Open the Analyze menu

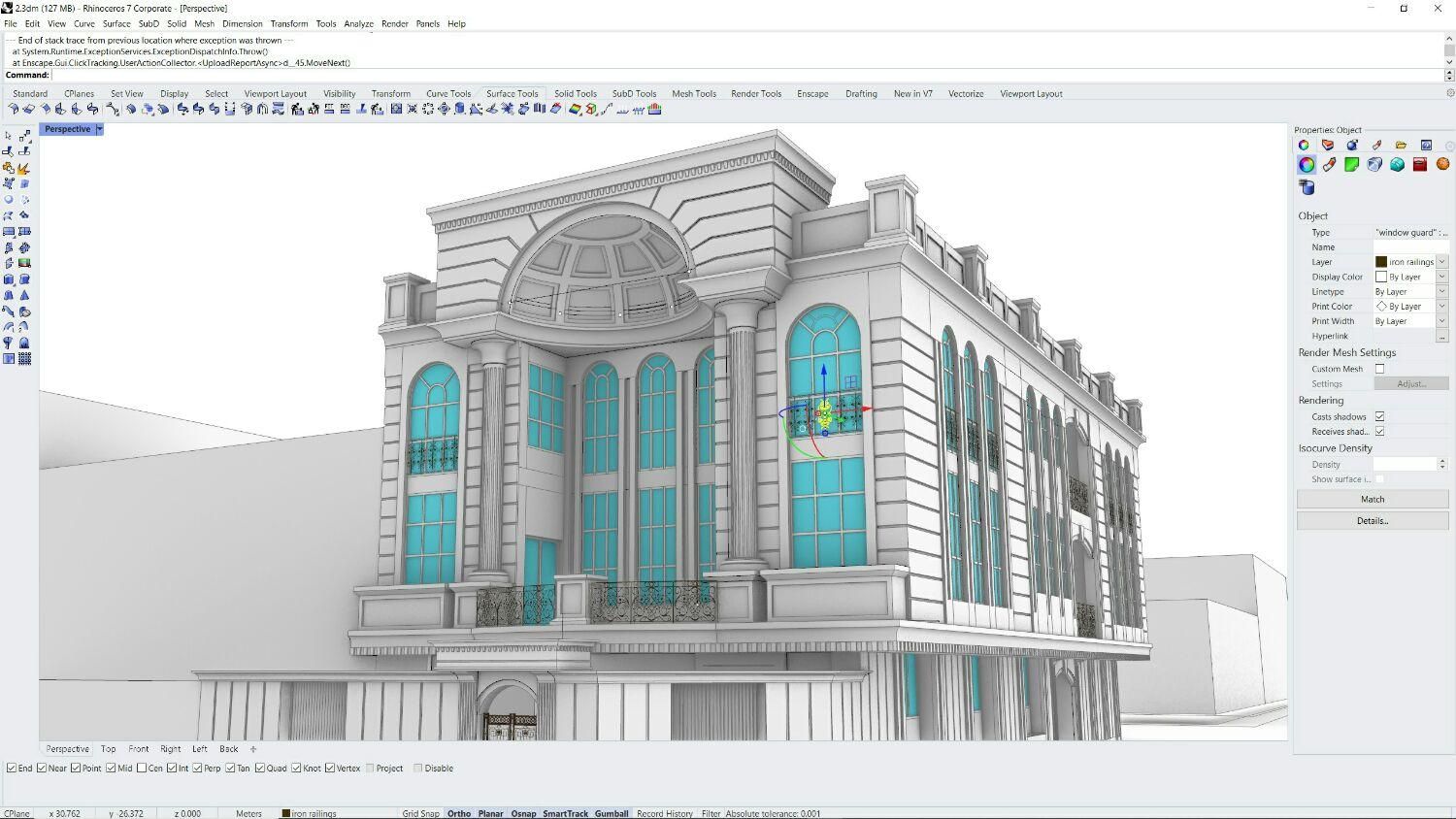358,23
